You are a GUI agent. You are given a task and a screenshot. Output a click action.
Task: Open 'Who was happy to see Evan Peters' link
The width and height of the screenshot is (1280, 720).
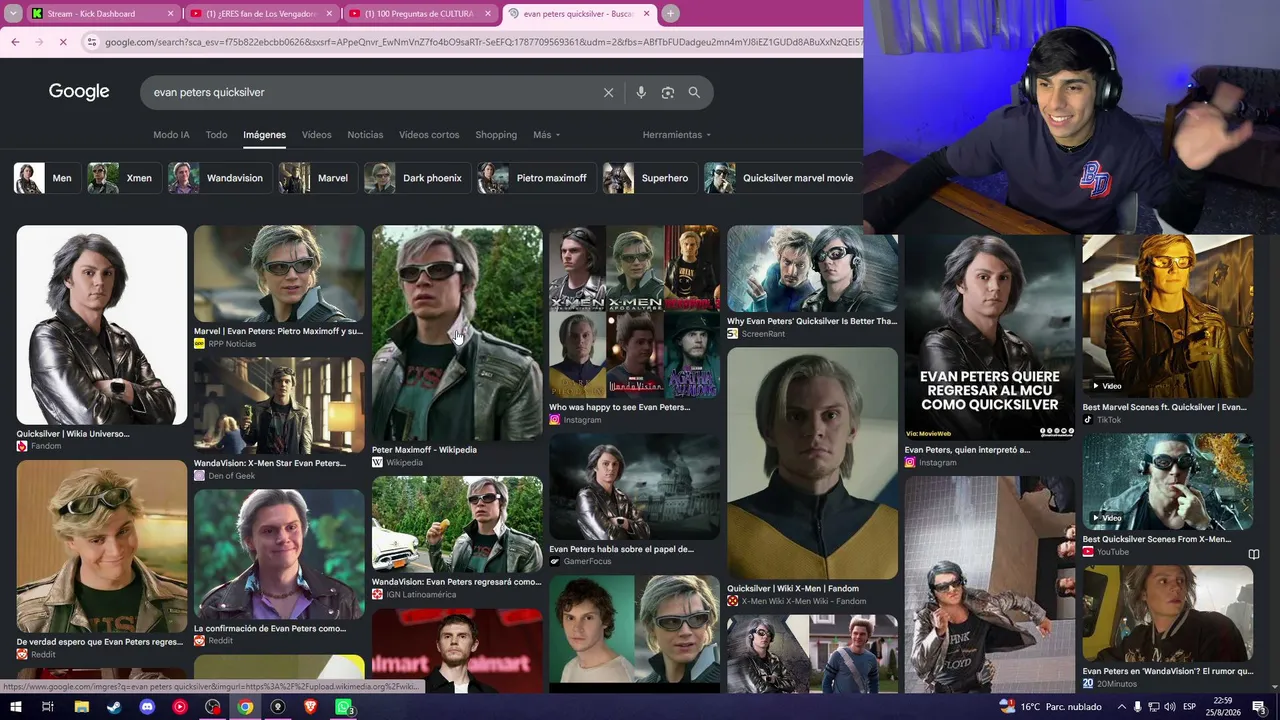tap(619, 407)
